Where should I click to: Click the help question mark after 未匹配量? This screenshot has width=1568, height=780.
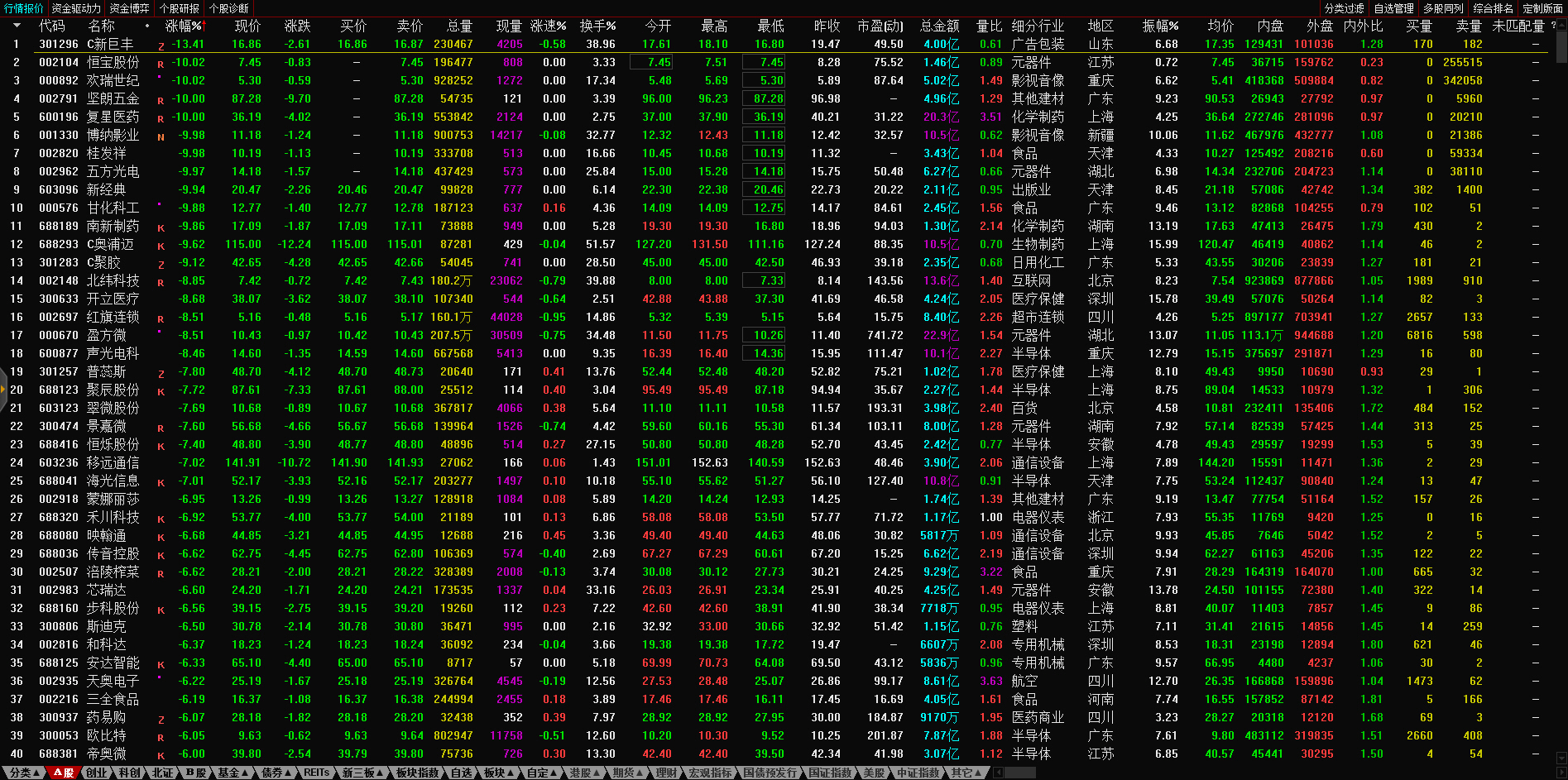tap(1553, 26)
